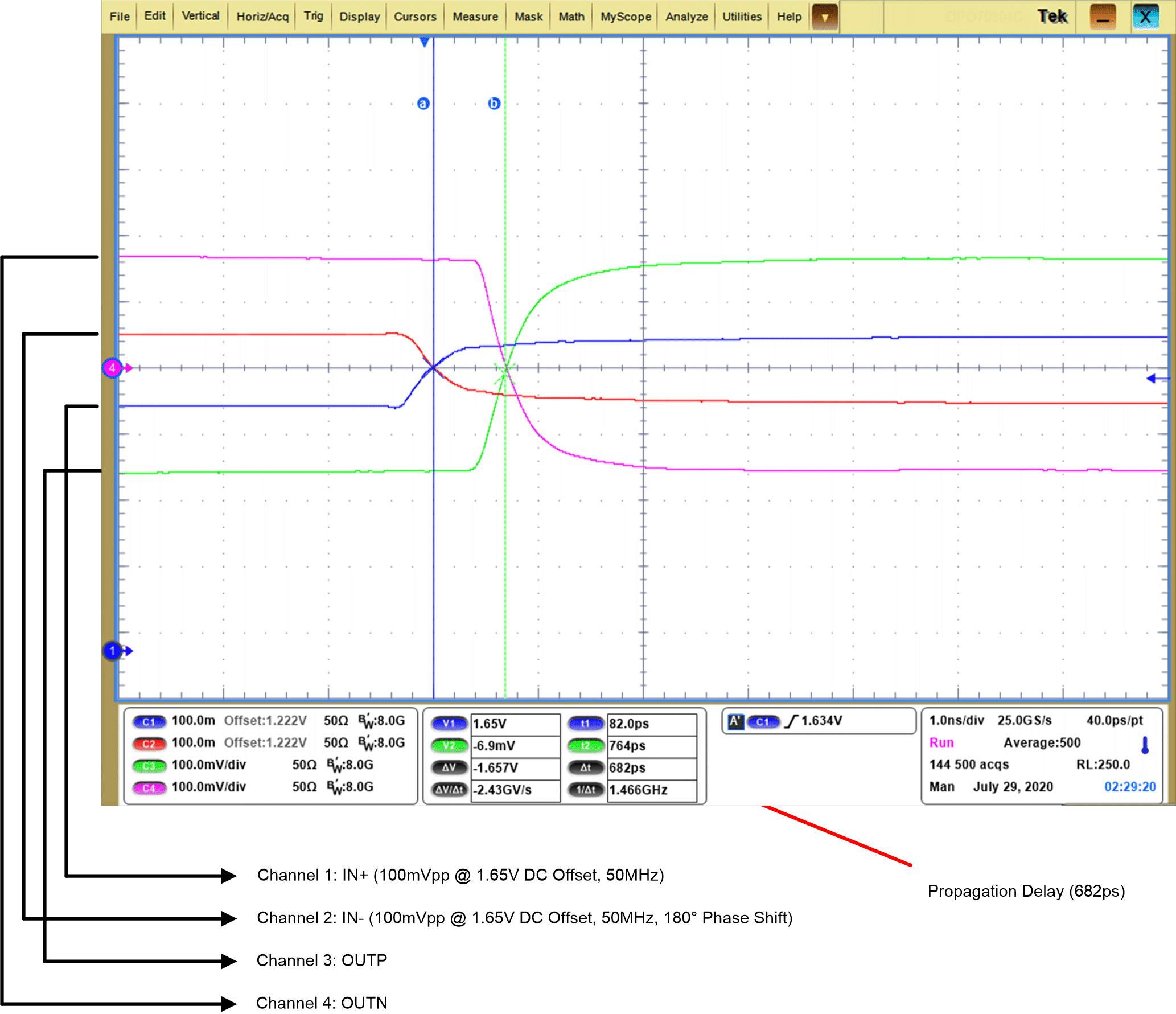Toggle the V2 cursor measurement badge

(449, 746)
